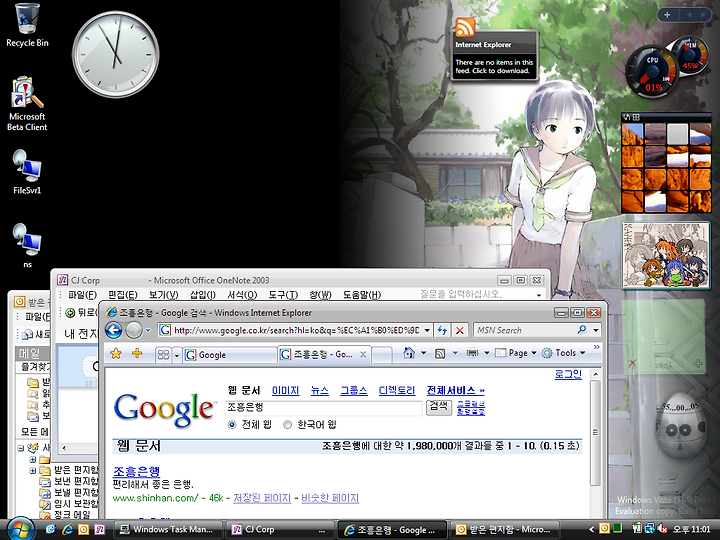Expand the IE toolbar overflow chevron

pyautogui.click(x=596, y=347)
